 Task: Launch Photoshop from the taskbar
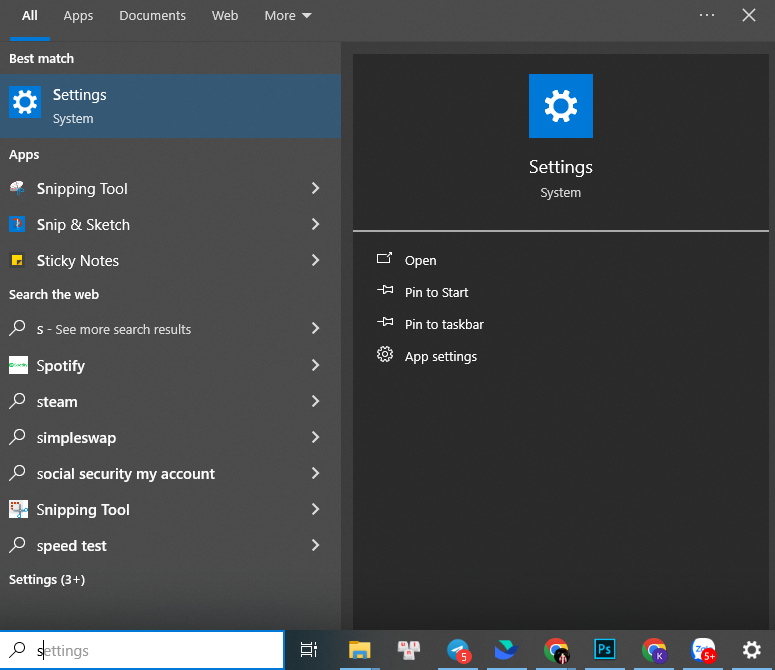pyautogui.click(x=605, y=650)
